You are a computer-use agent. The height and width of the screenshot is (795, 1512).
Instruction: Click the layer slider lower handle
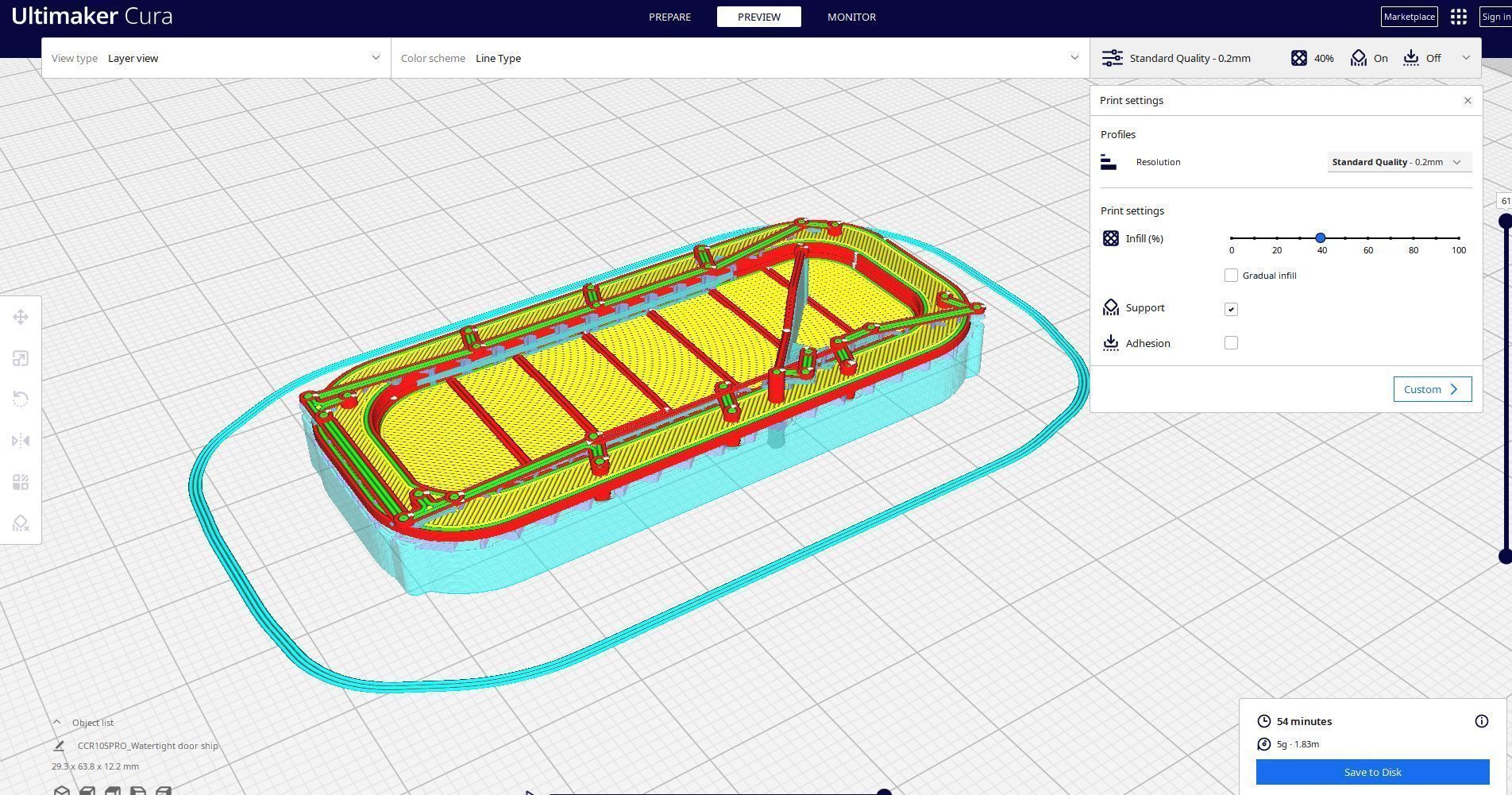(x=1504, y=557)
